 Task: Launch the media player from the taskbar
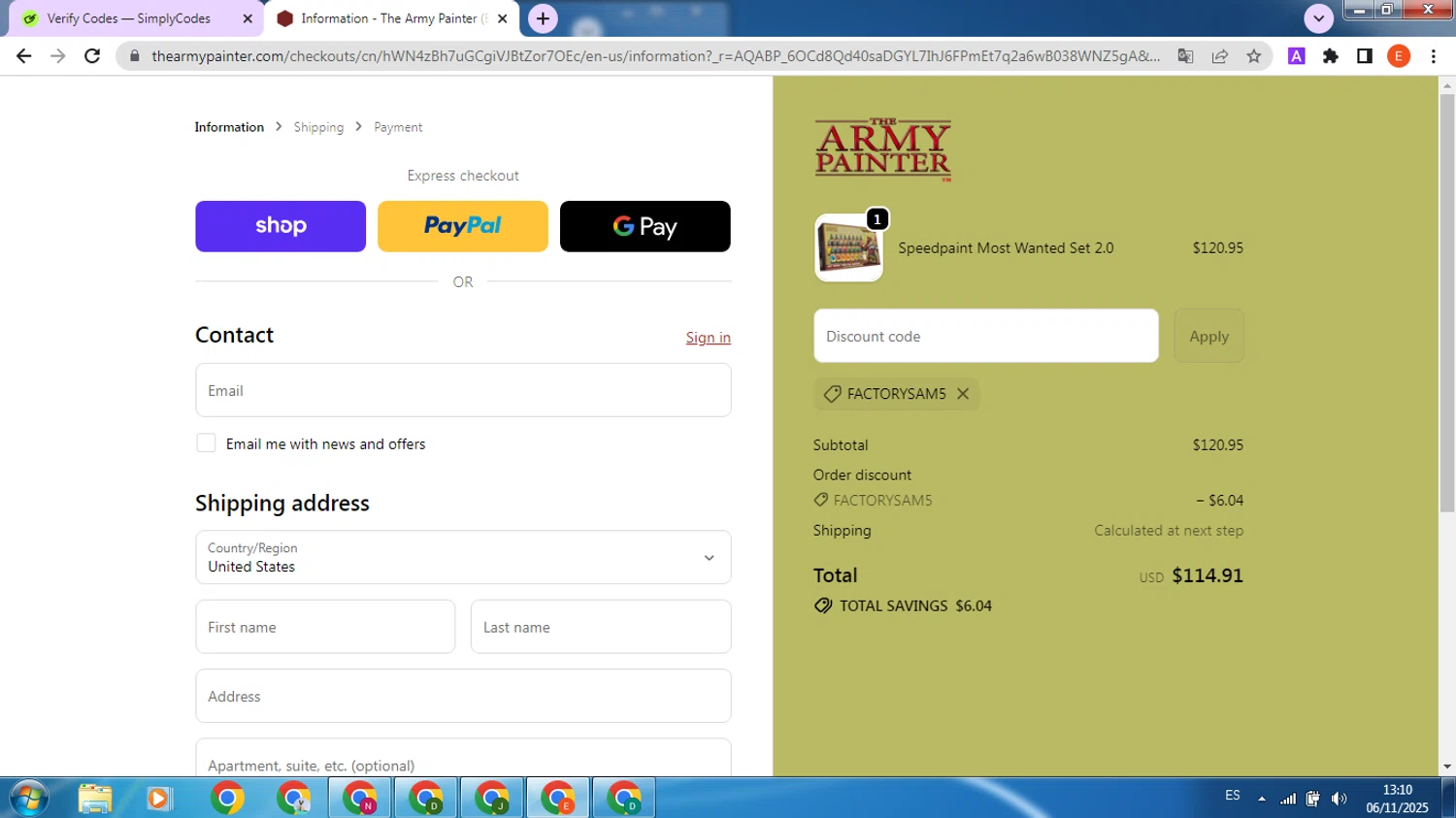point(158,798)
